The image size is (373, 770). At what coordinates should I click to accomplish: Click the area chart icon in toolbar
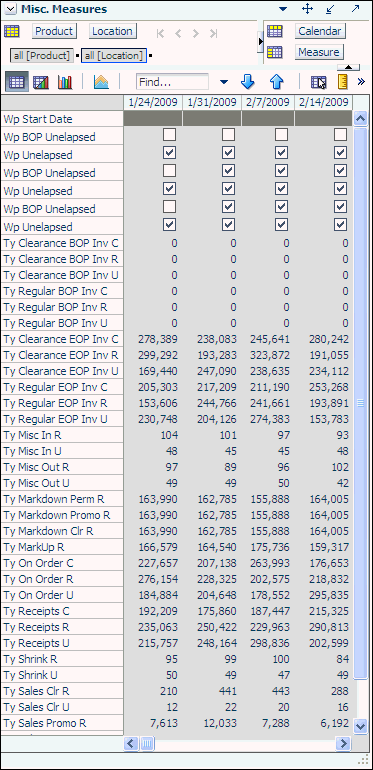[101, 82]
